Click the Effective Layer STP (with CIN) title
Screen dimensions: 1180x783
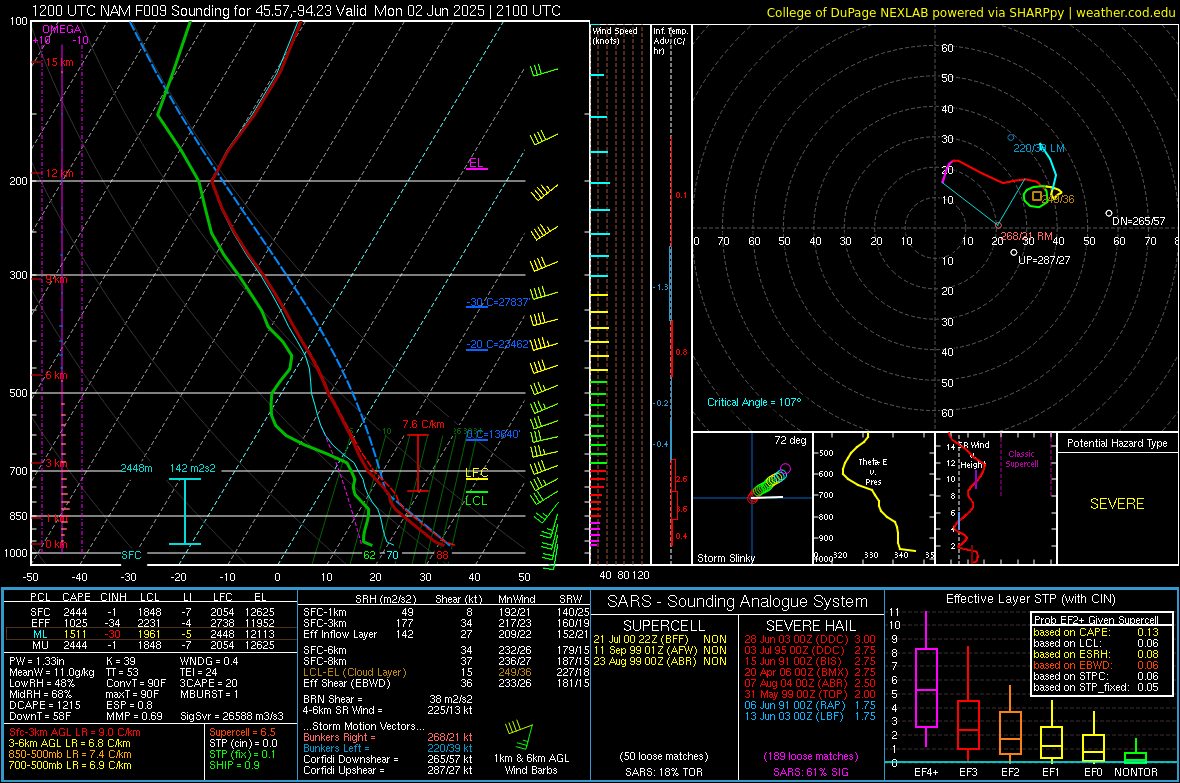pos(1031,599)
